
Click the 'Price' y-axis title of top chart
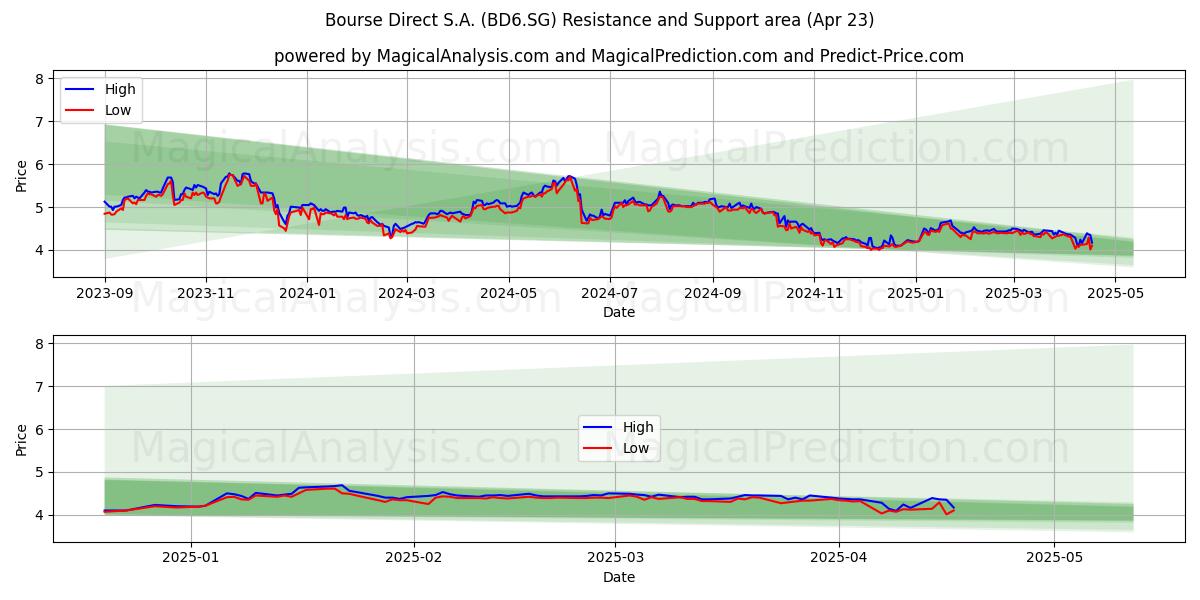[x=22, y=173]
